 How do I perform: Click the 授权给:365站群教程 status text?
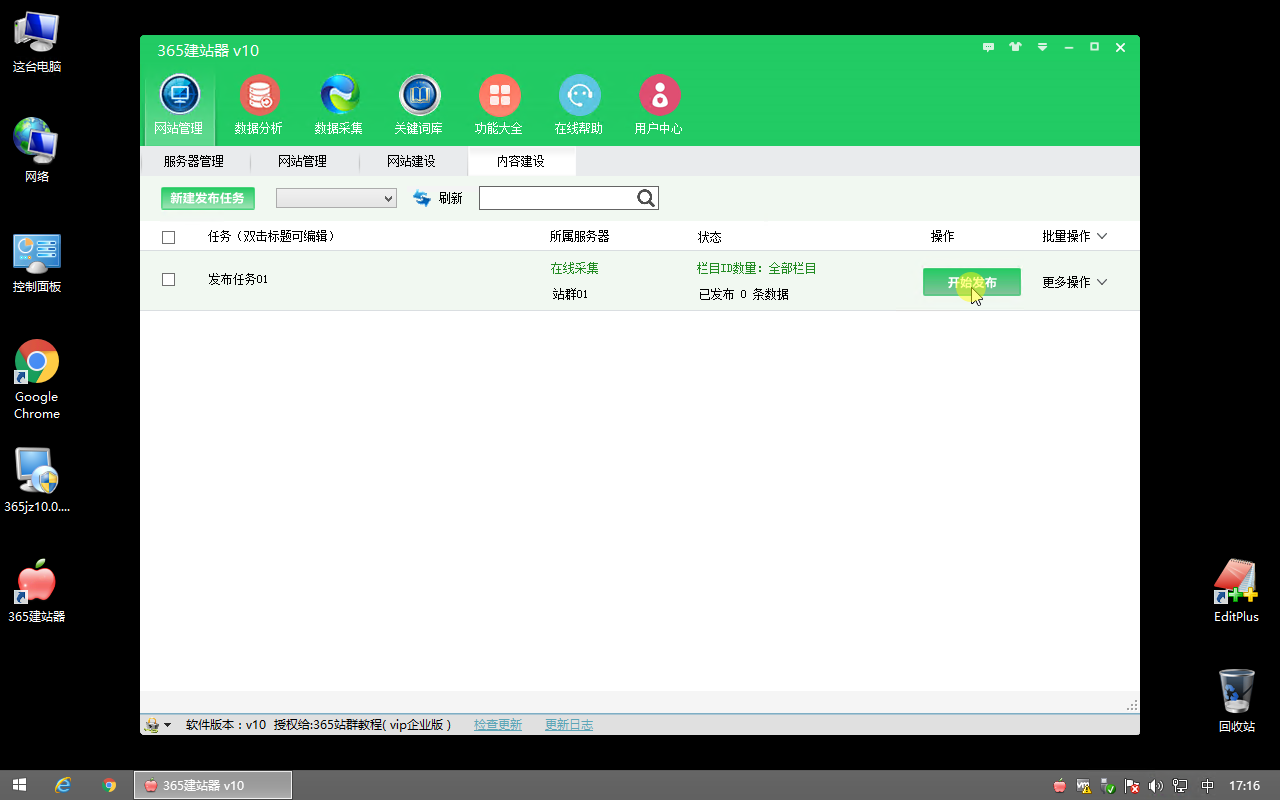tap(363, 725)
